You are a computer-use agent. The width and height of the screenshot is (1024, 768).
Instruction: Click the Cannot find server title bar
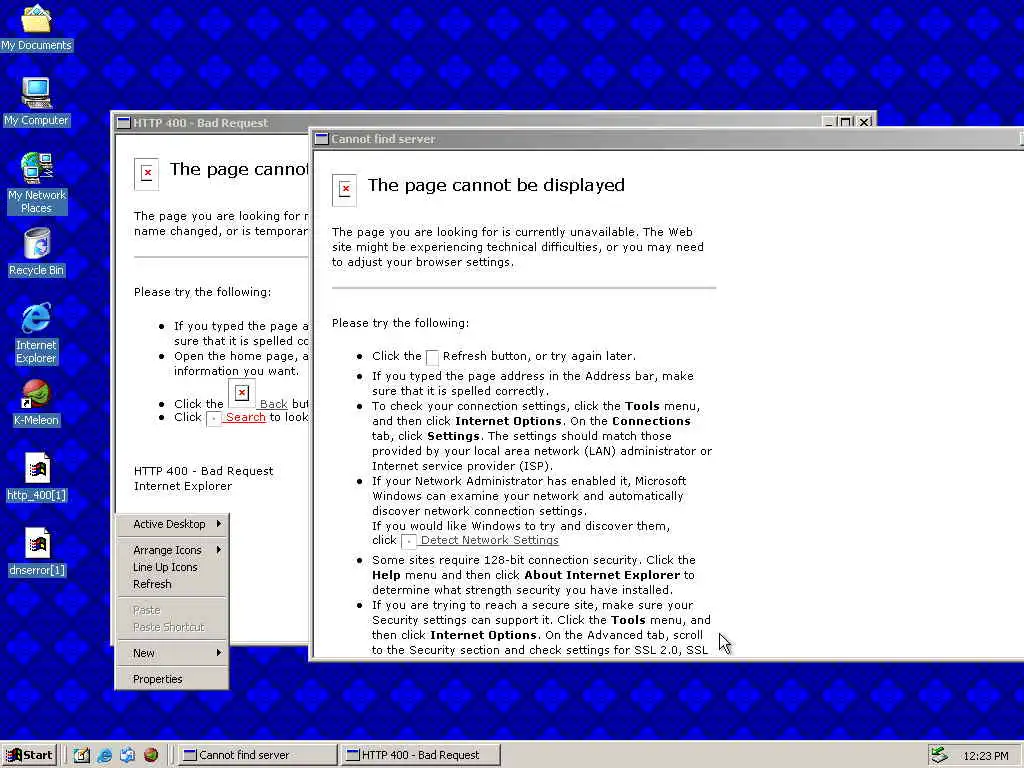point(667,138)
